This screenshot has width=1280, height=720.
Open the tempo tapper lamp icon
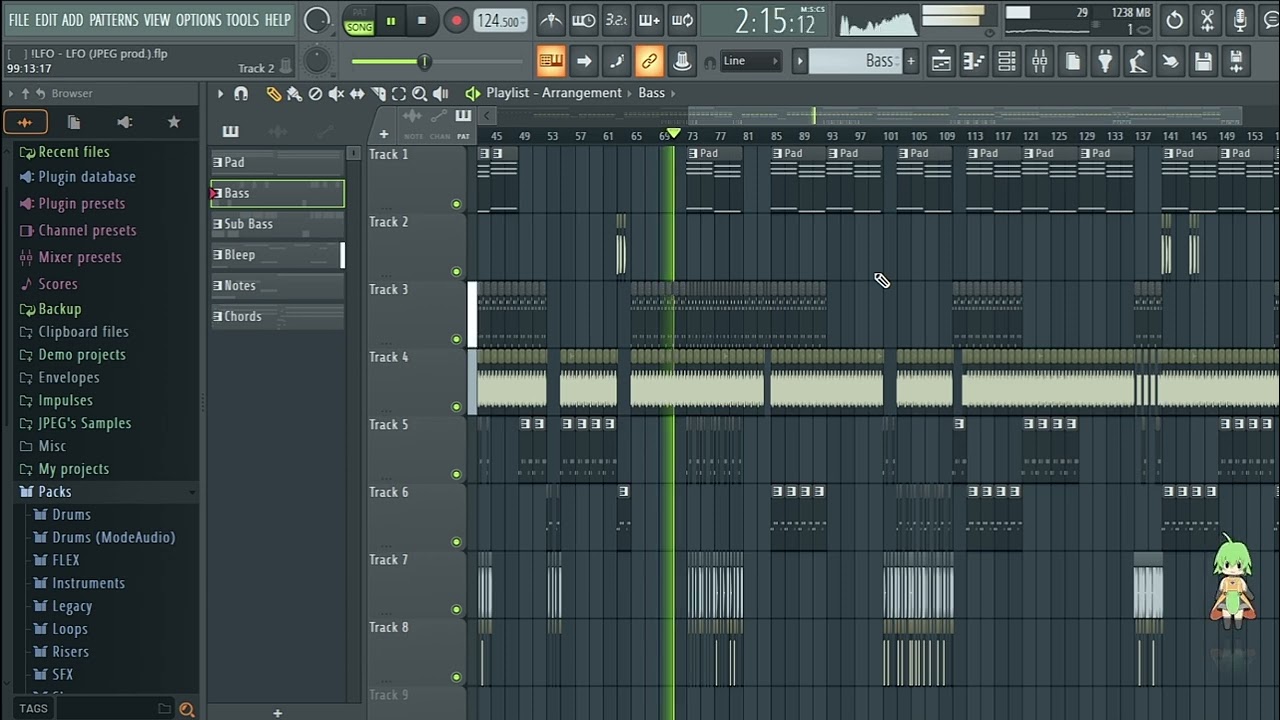coord(1138,61)
